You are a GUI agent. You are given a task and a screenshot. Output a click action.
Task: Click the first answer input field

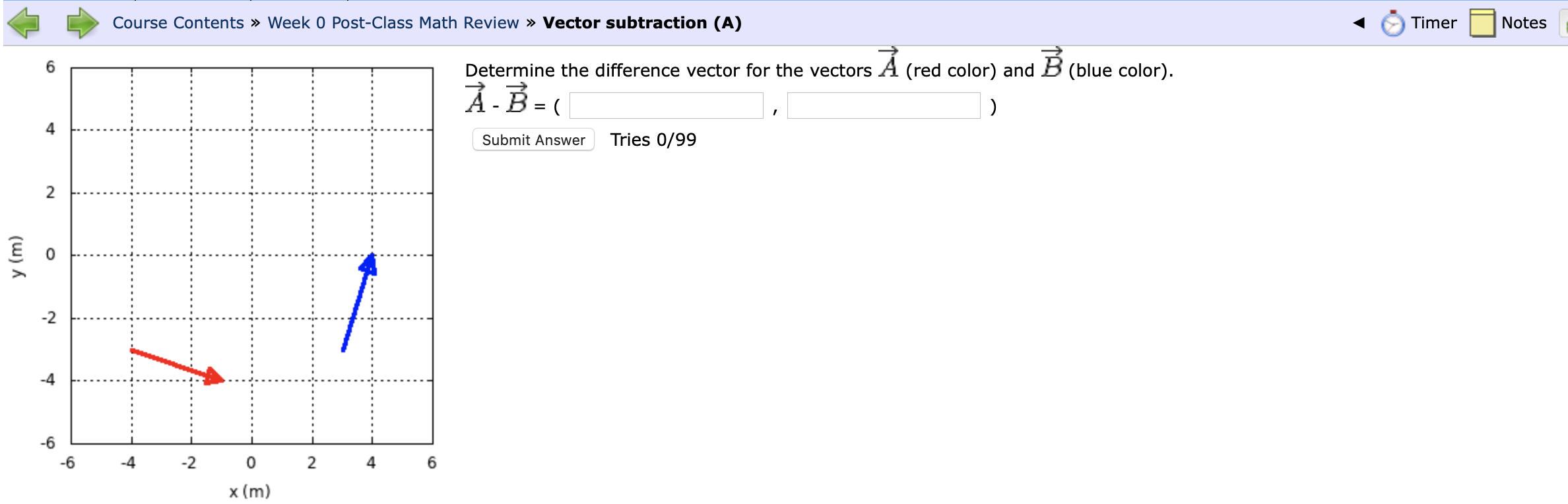(667, 106)
